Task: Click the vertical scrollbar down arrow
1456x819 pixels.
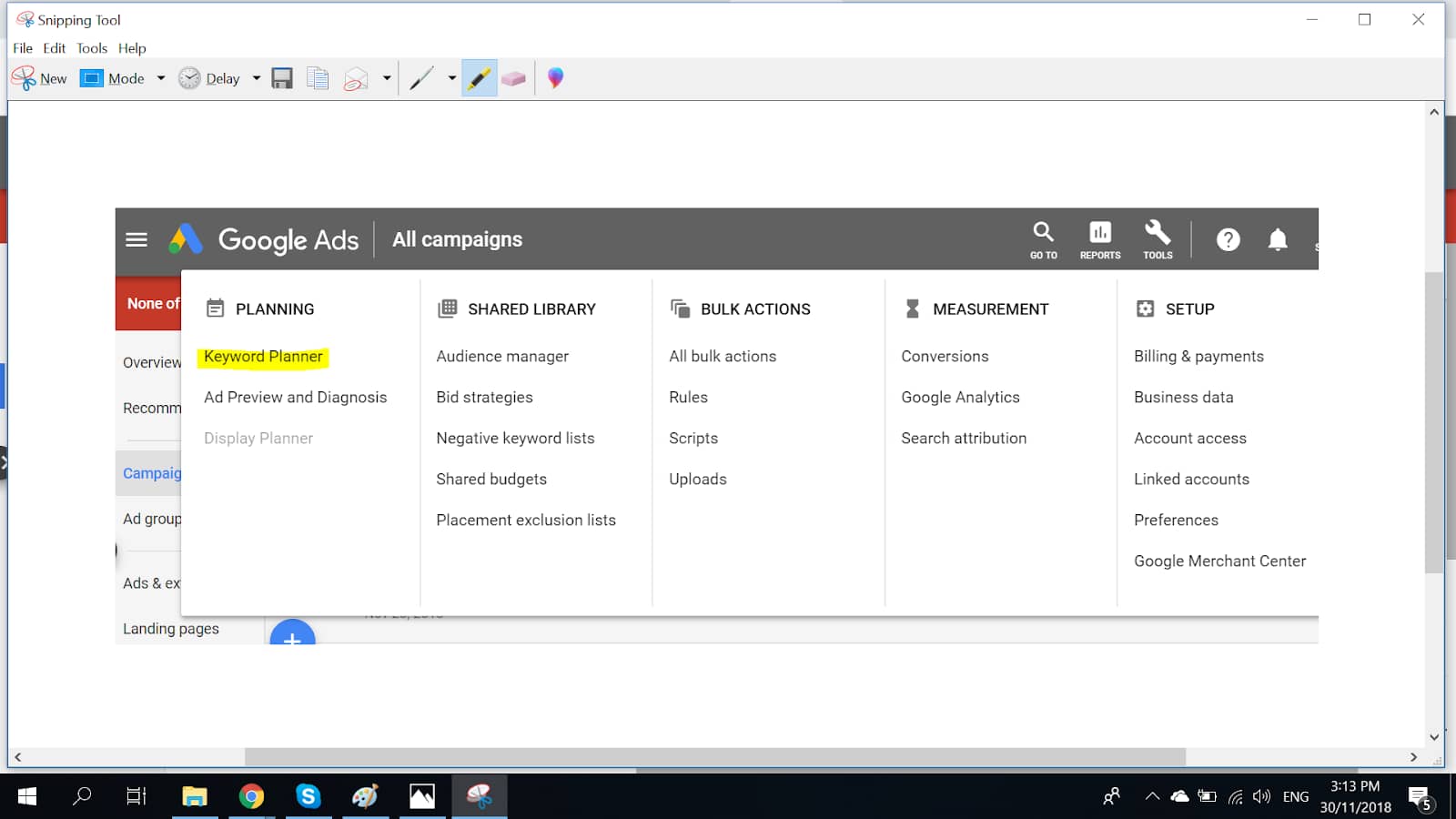Action: click(1434, 737)
